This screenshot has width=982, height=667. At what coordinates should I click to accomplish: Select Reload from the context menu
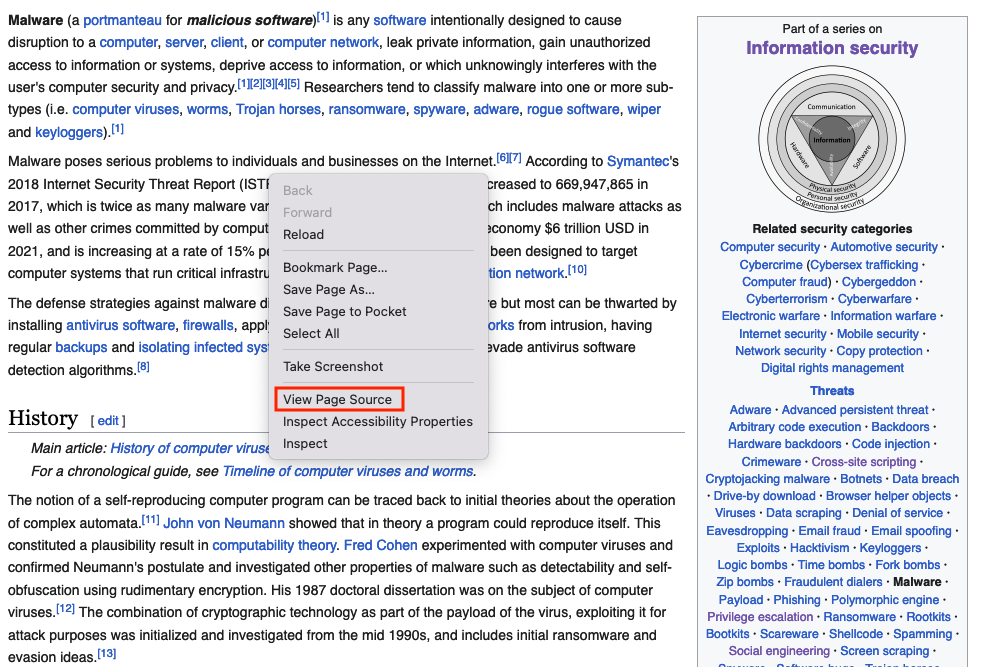[303, 235]
